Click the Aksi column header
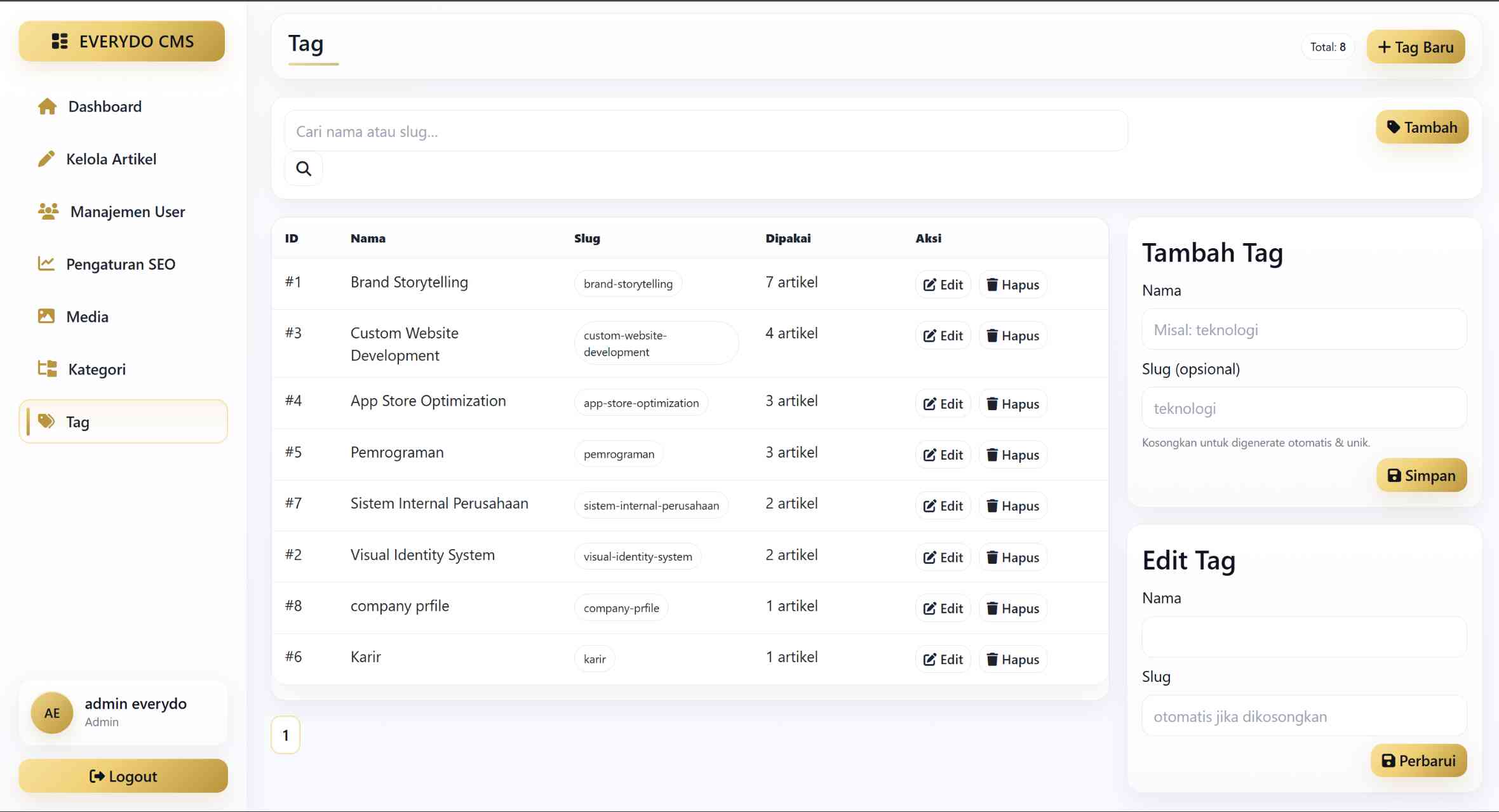This screenshot has height=812, width=1499. pos(928,239)
